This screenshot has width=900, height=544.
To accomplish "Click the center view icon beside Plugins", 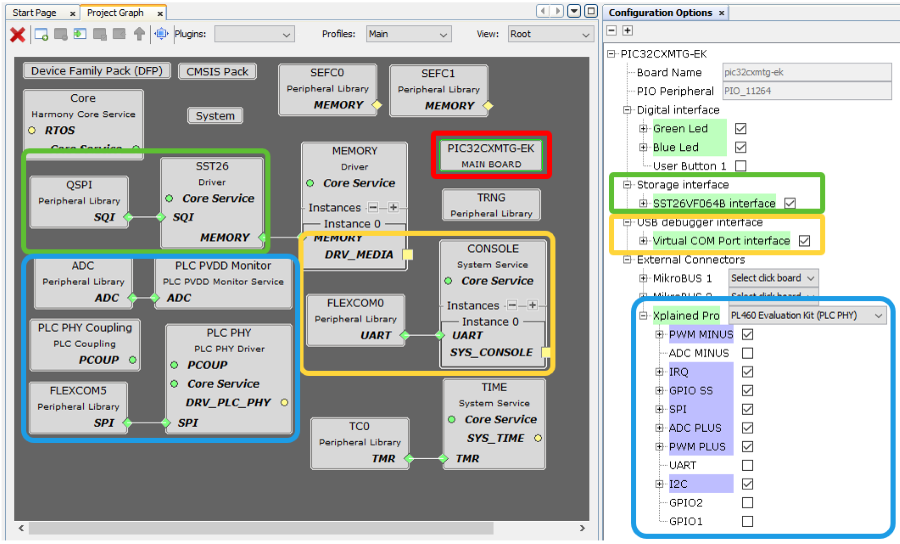I will click(x=161, y=34).
